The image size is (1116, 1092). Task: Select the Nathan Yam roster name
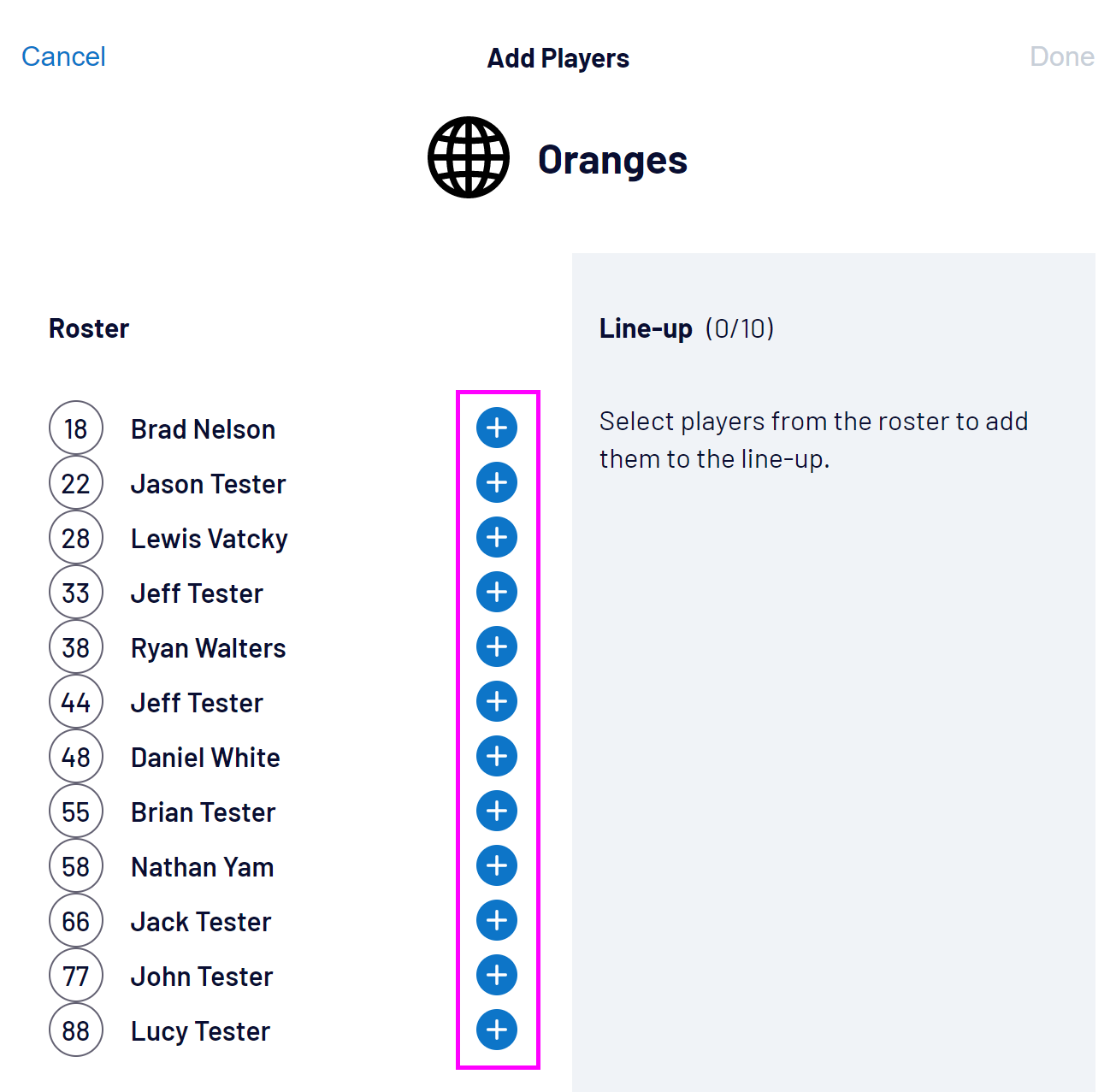click(202, 867)
